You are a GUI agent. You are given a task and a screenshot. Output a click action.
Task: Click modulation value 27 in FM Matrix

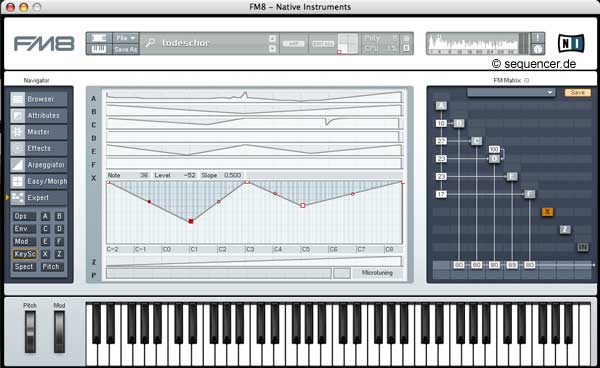click(x=441, y=141)
